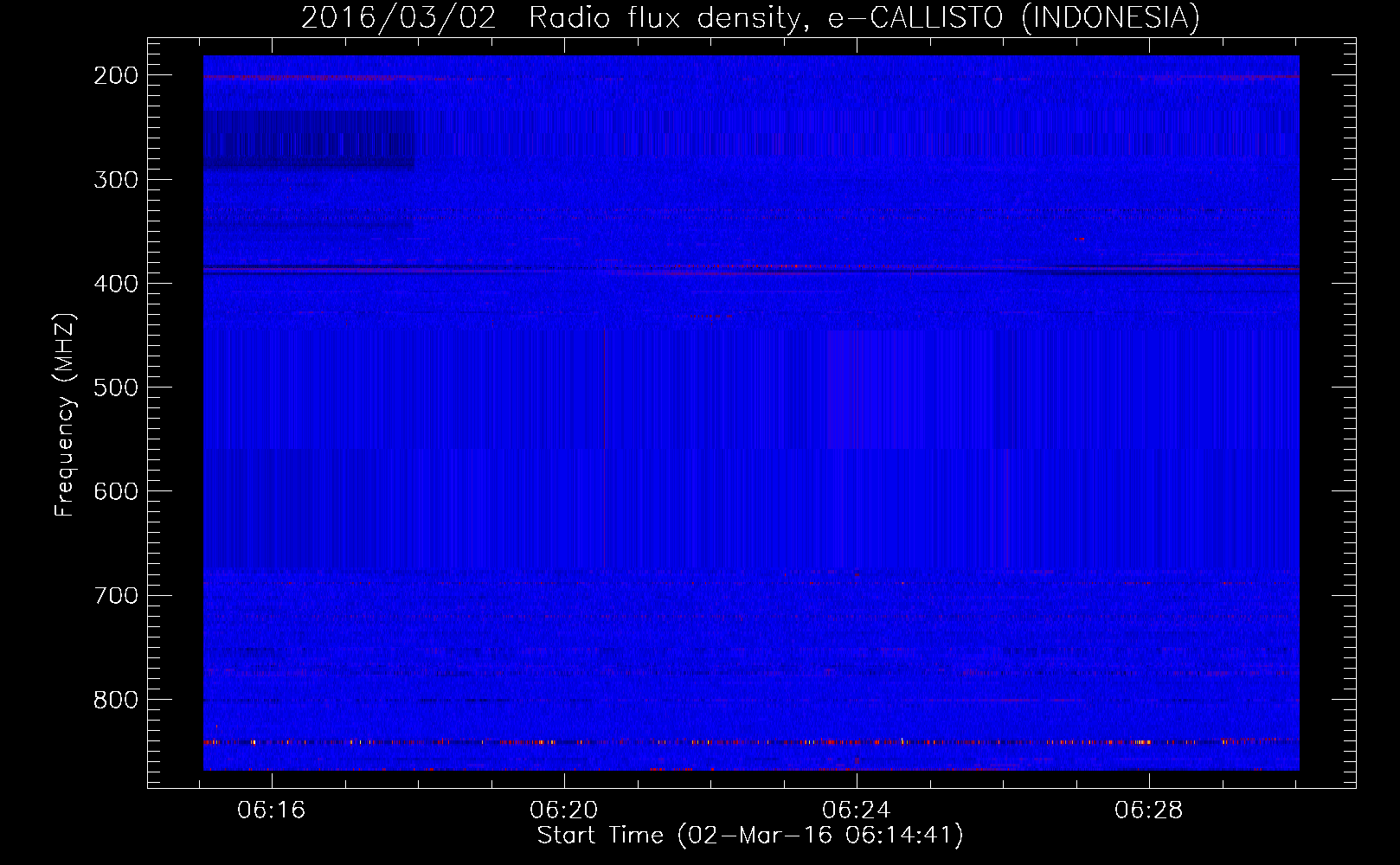
Task: Click the 400 frequency tick label
Action: [x=116, y=284]
